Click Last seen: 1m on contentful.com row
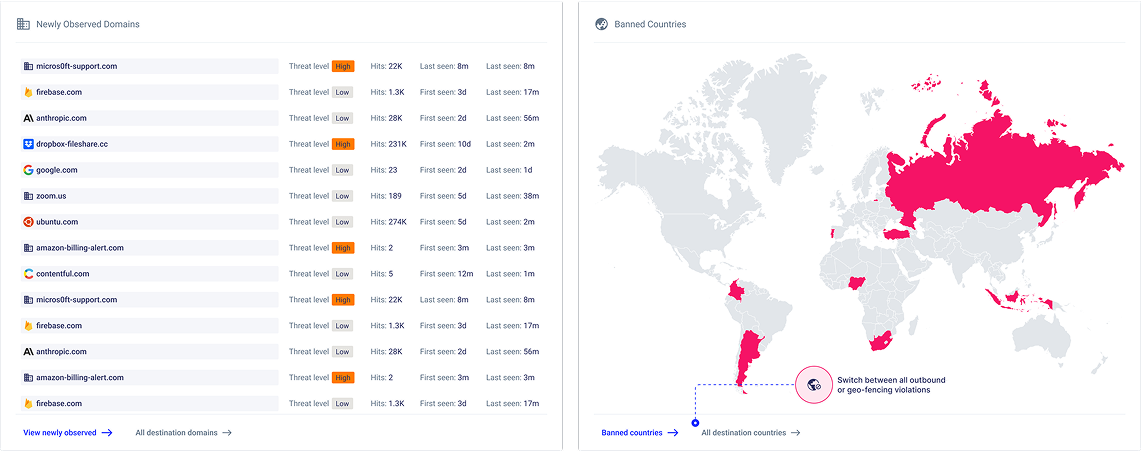 coord(511,274)
